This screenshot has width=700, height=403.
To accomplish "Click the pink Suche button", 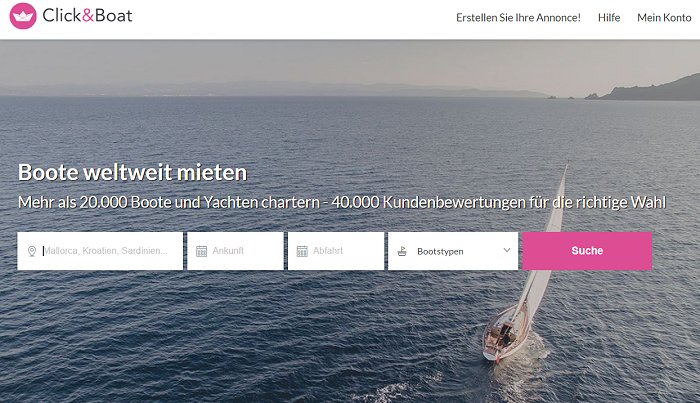I will pos(587,251).
